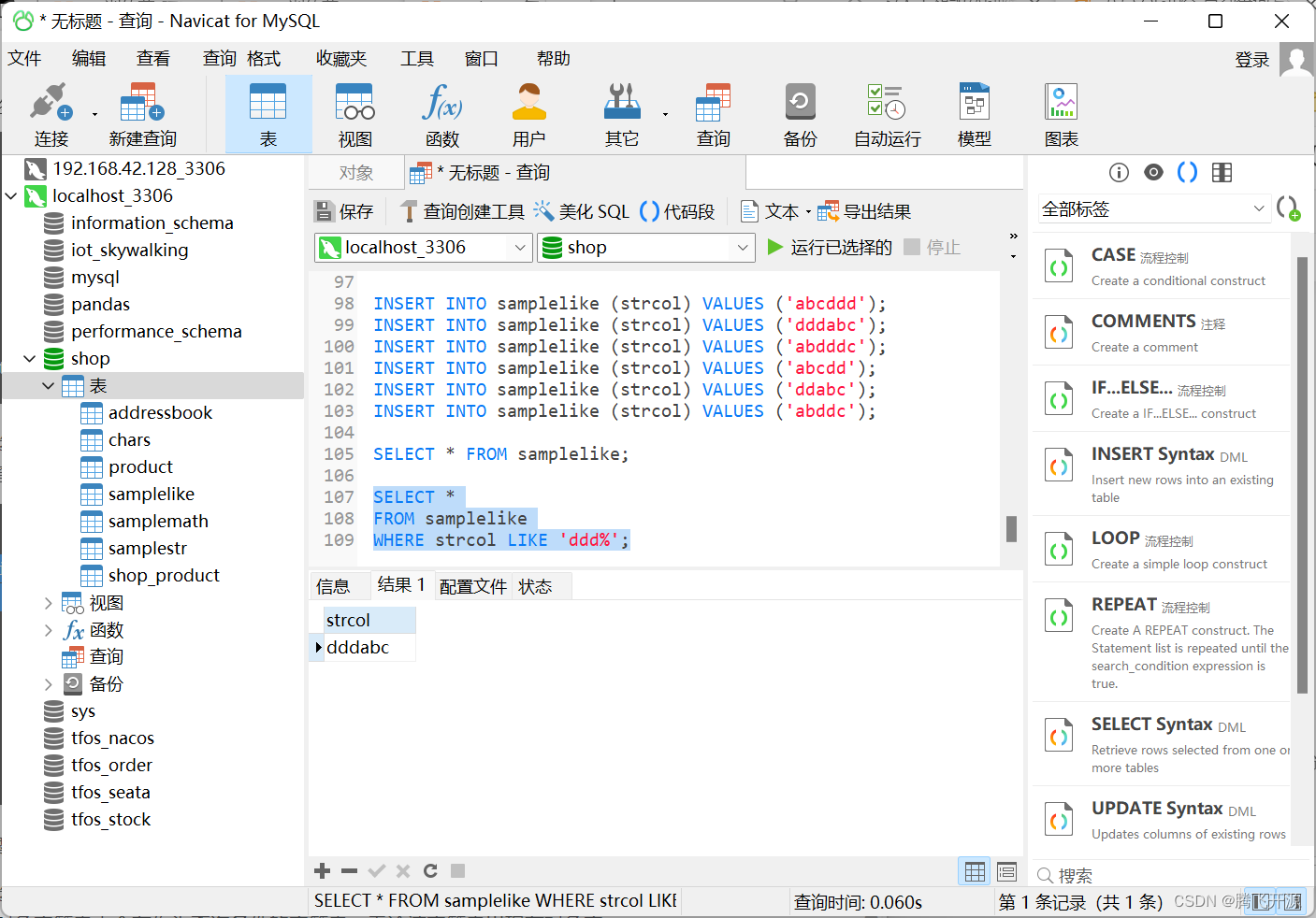This screenshot has width=1316, height=918.
Task: Click the grid layout icon in right panel
Action: tap(1222, 172)
